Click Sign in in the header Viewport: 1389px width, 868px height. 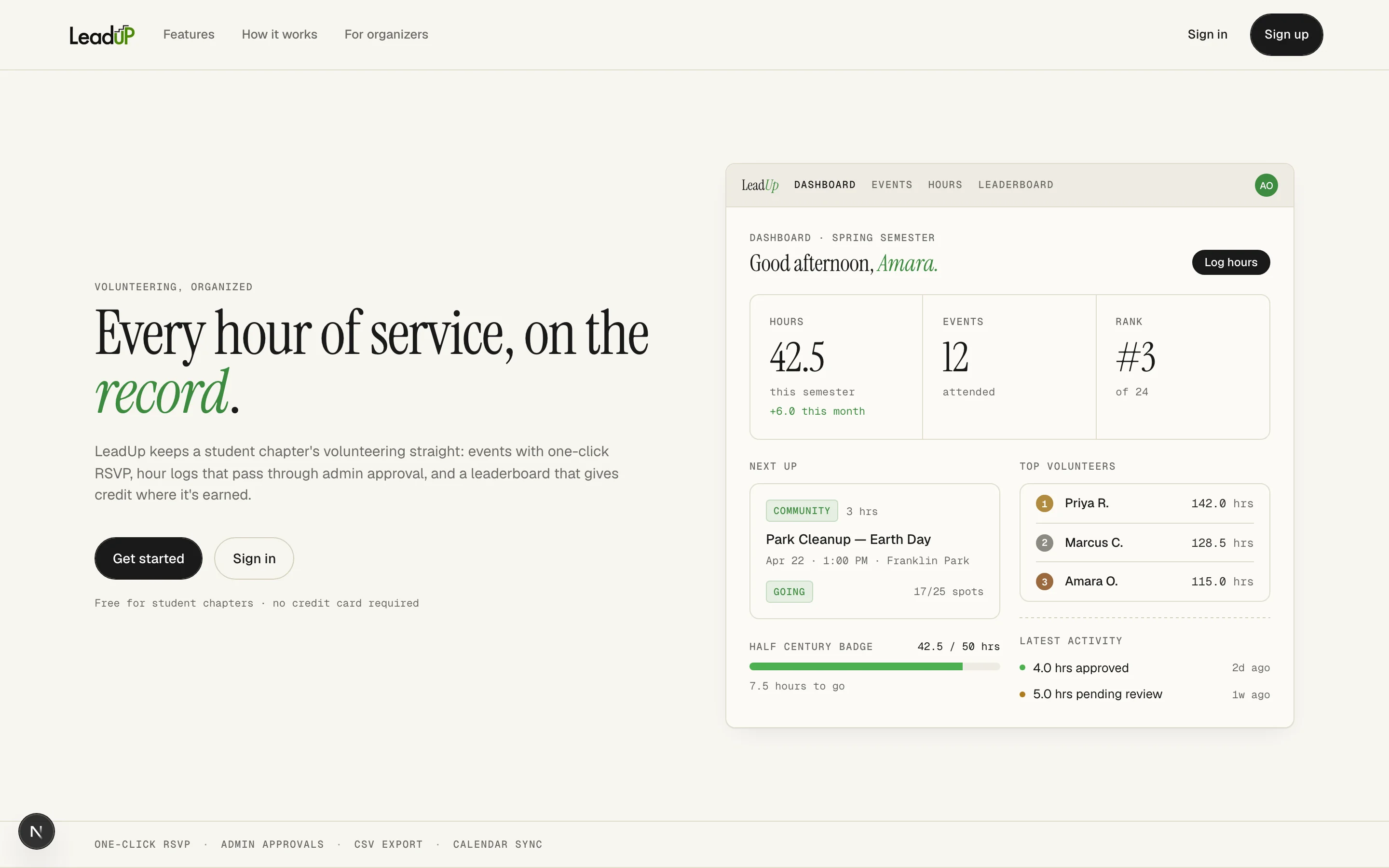click(1208, 34)
